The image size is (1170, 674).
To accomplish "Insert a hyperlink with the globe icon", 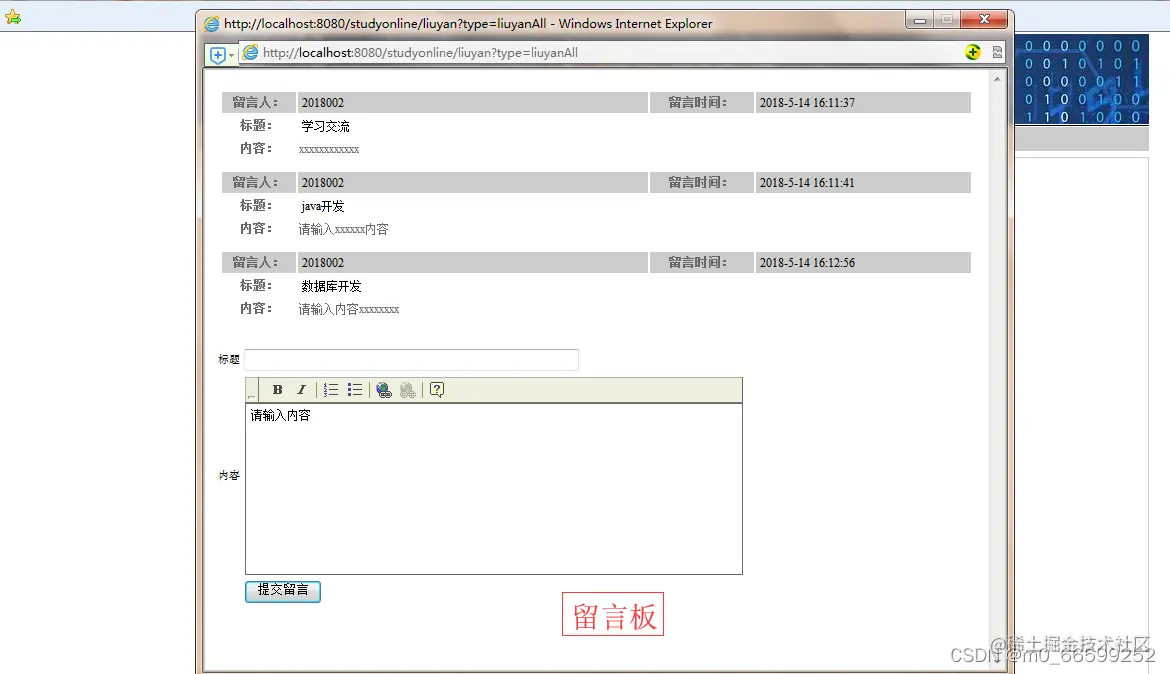I will [384, 390].
